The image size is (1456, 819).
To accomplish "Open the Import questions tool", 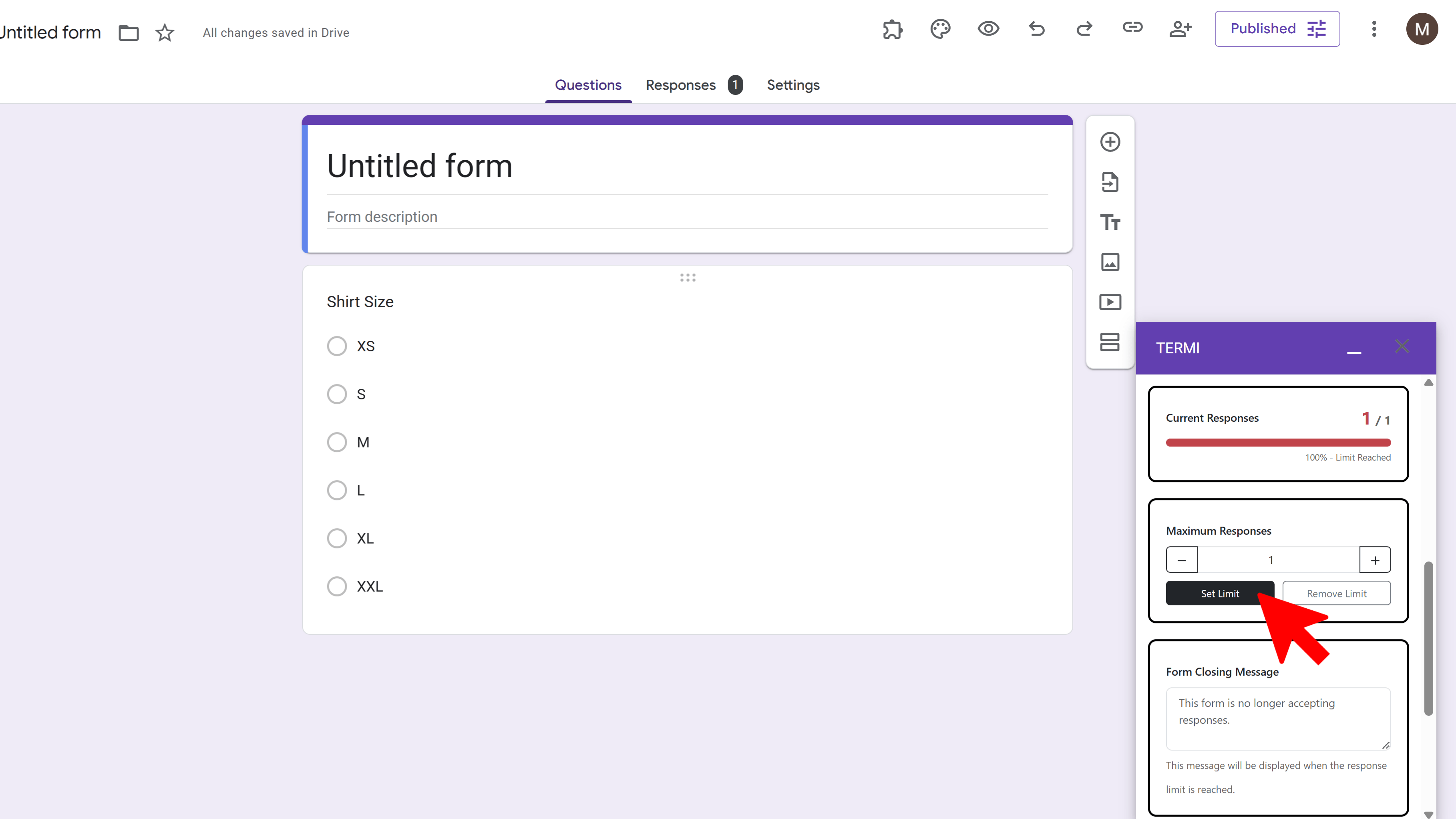I will pos(1110,182).
